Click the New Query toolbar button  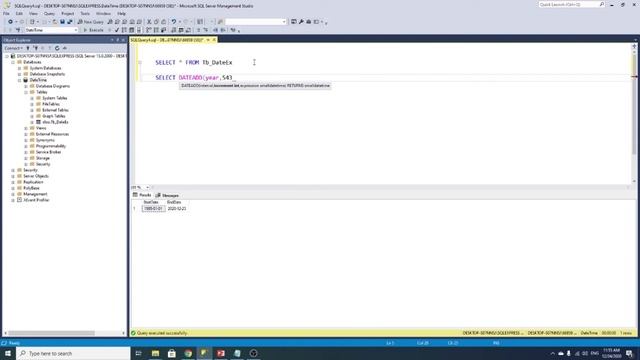(90, 22)
